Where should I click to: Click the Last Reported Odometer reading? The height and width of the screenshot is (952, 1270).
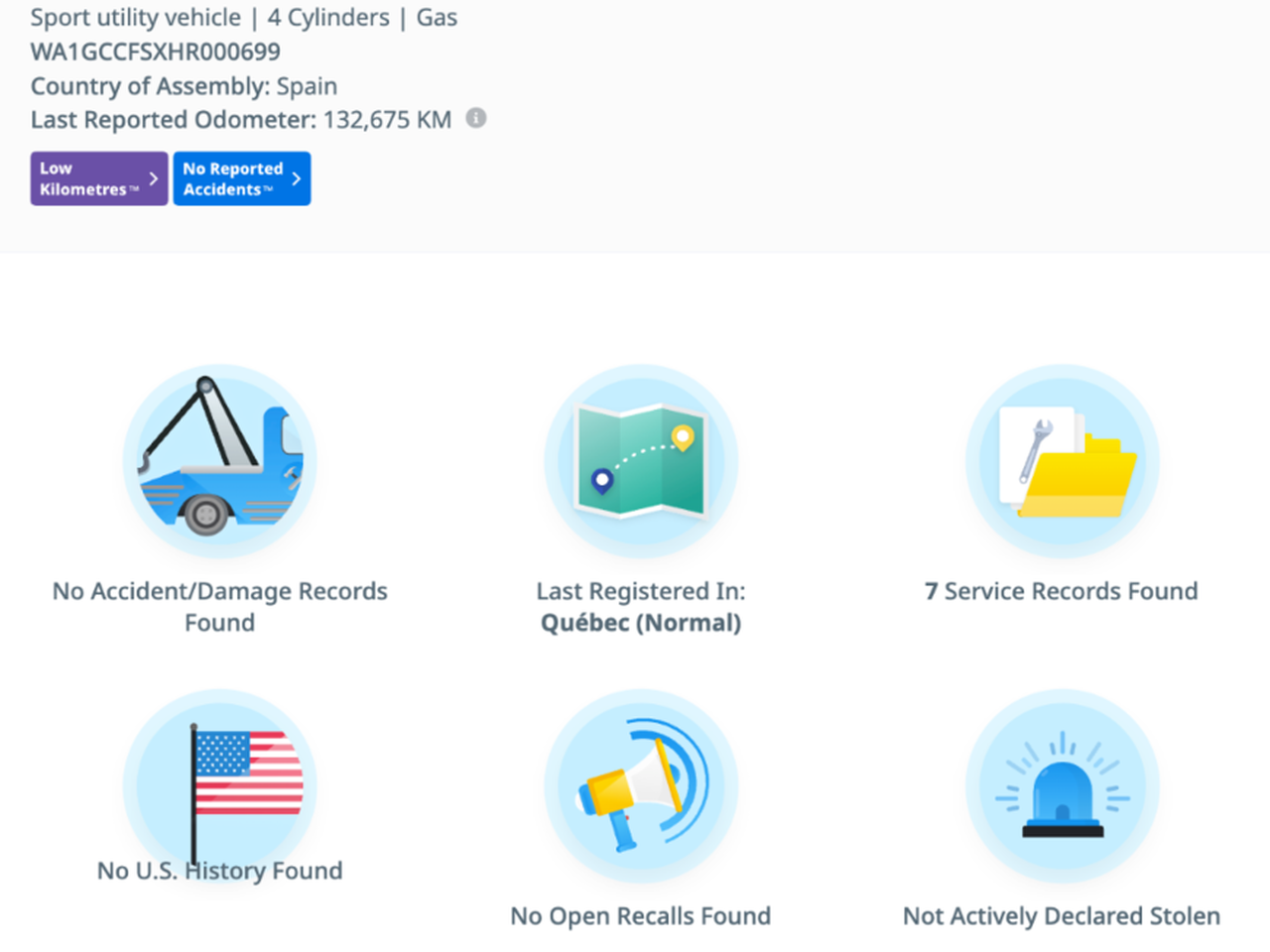[x=241, y=120]
